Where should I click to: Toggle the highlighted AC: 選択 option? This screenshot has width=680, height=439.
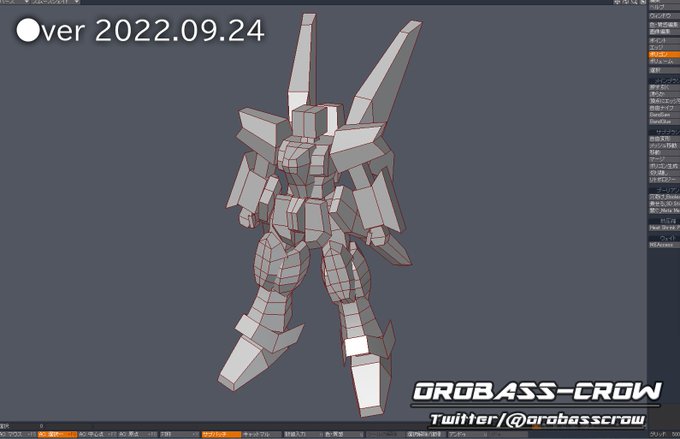point(57,434)
